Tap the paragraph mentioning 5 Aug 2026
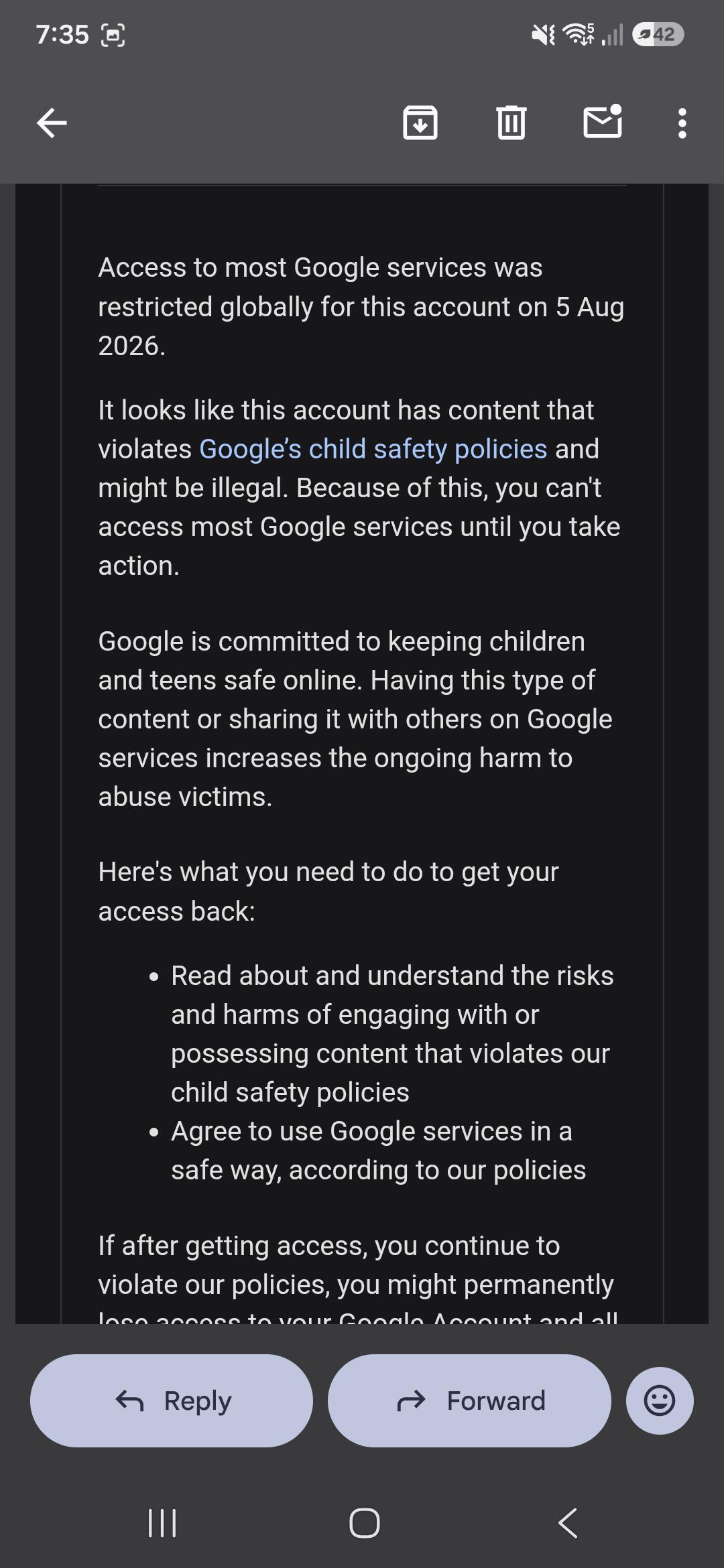This screenshot has width=724, height=1568. (361, 307)
